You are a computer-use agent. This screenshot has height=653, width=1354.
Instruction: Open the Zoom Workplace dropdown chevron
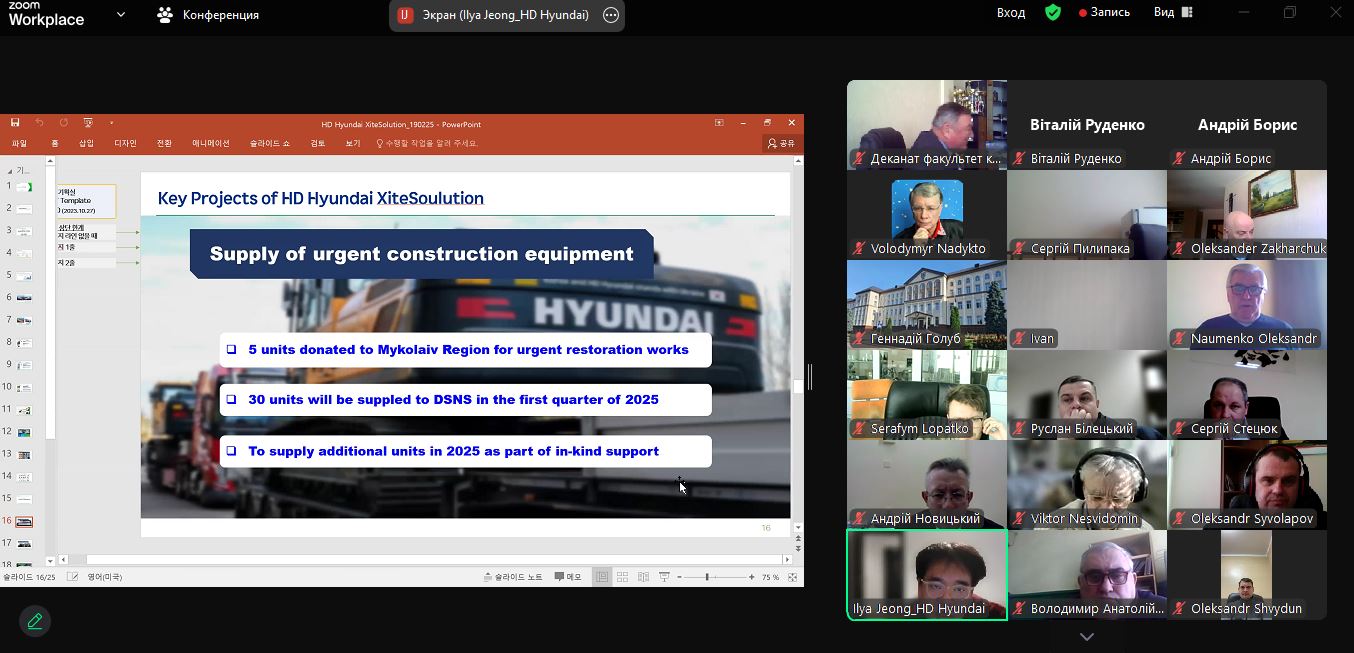point(121,14)
